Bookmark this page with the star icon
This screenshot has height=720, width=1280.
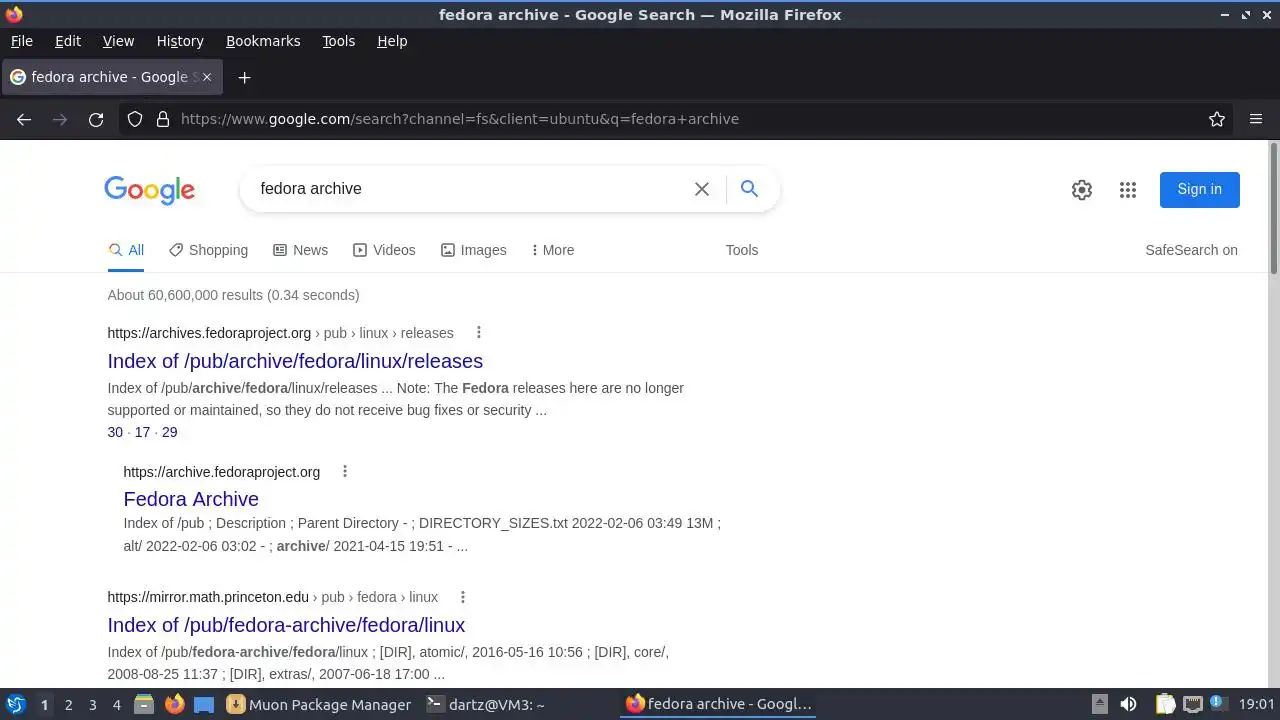1217,119
